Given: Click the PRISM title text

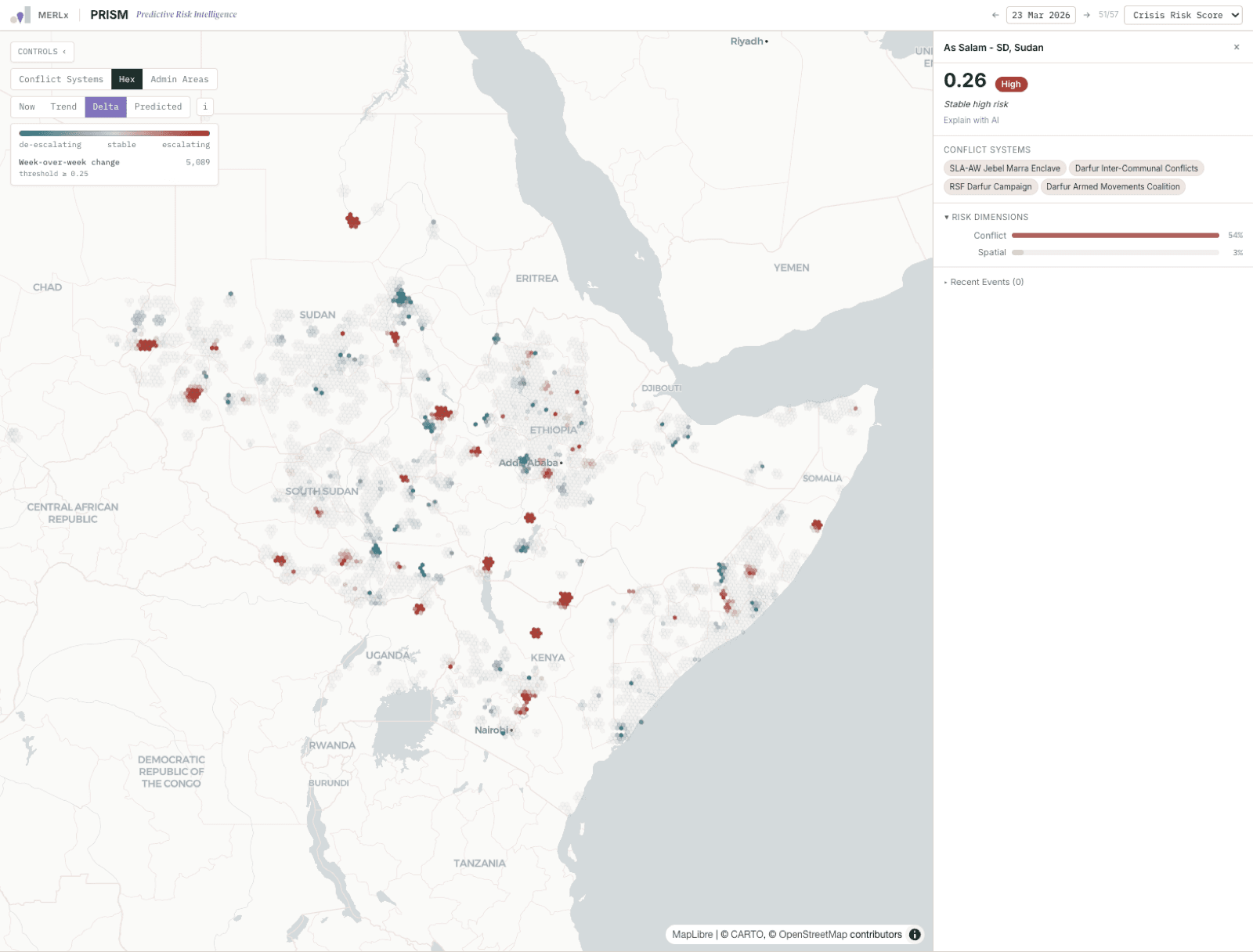Looking at the screenshot, I should click(x=109, y=15).
